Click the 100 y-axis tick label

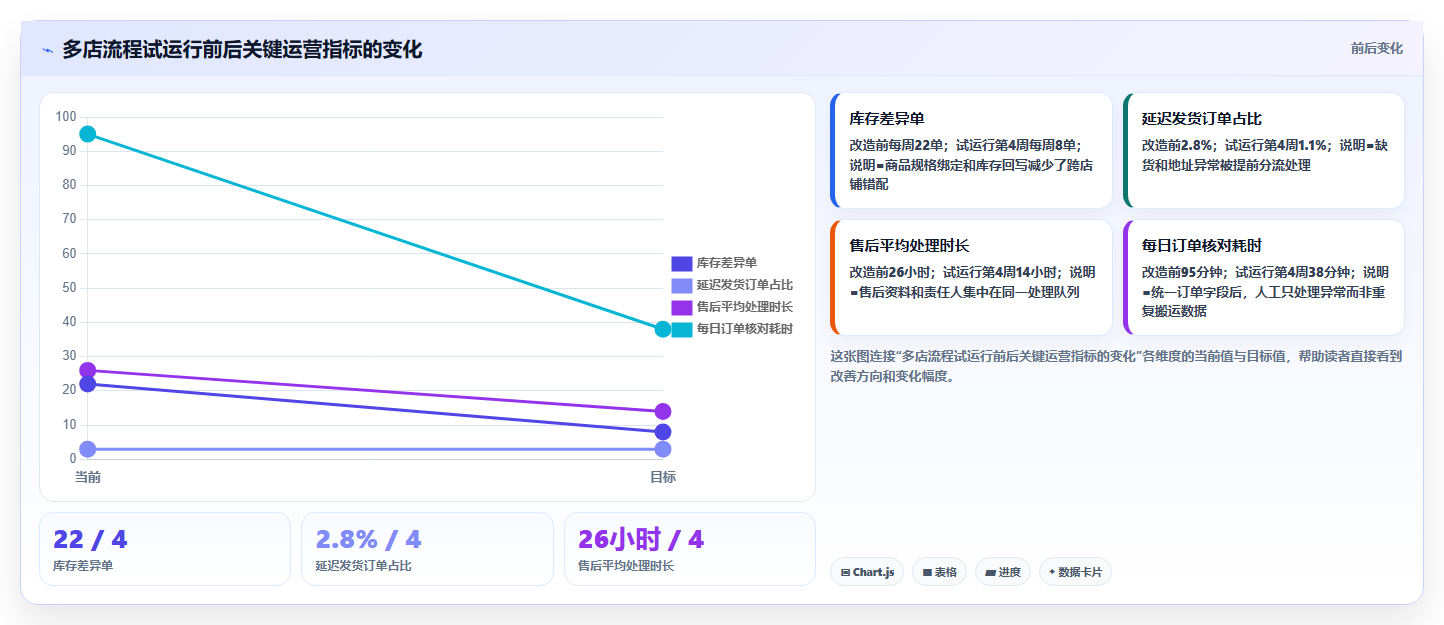[x=66, y=117]
